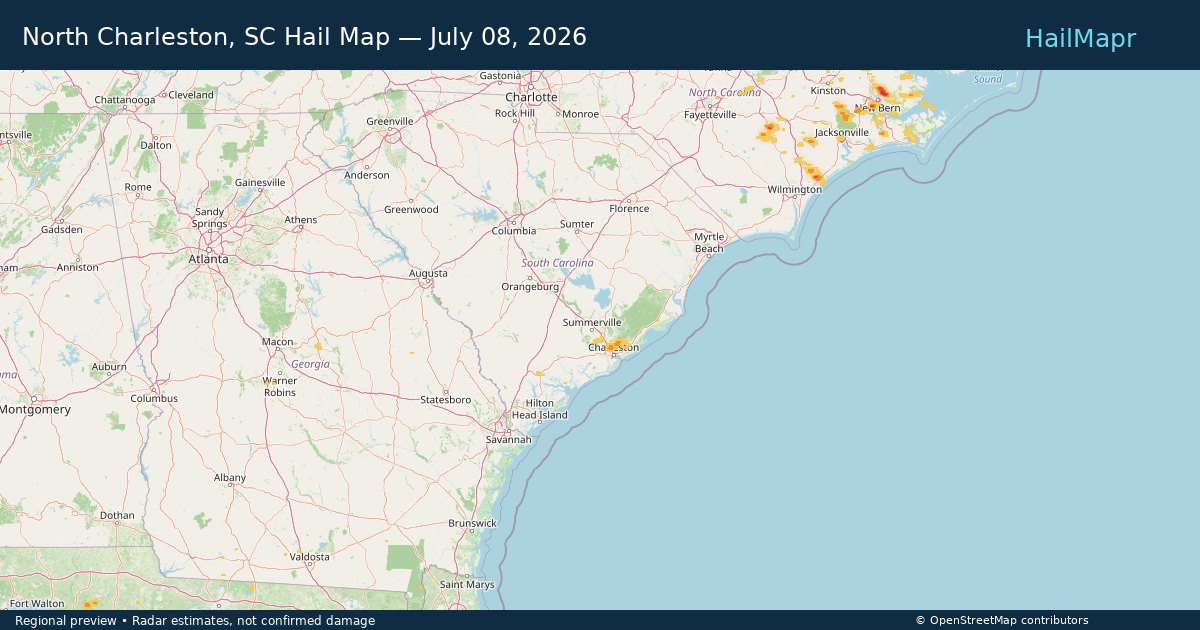Select the Myrtle Beach label

tap(709, 242)
